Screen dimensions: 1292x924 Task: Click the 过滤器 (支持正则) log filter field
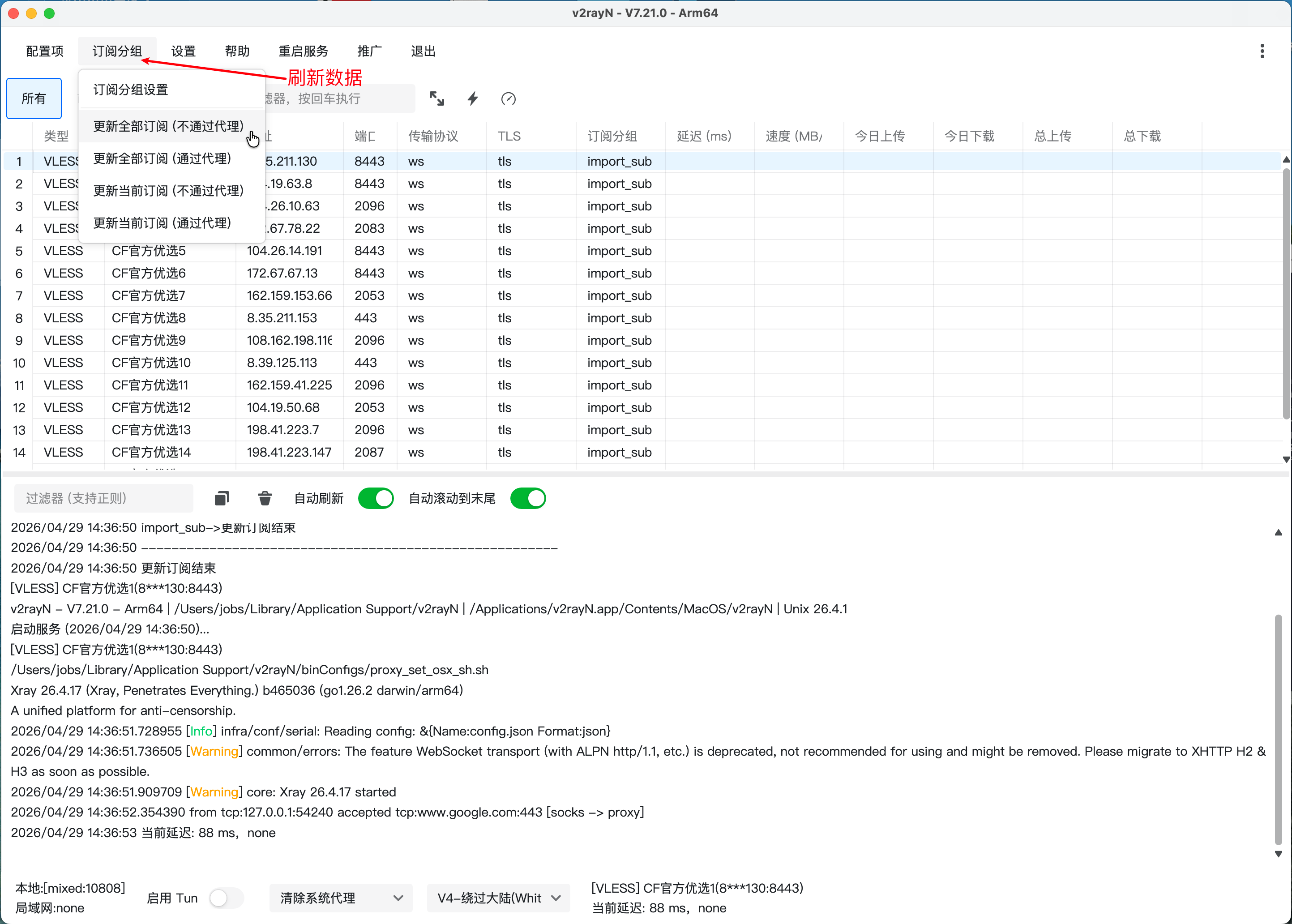(x=103, y=498)
